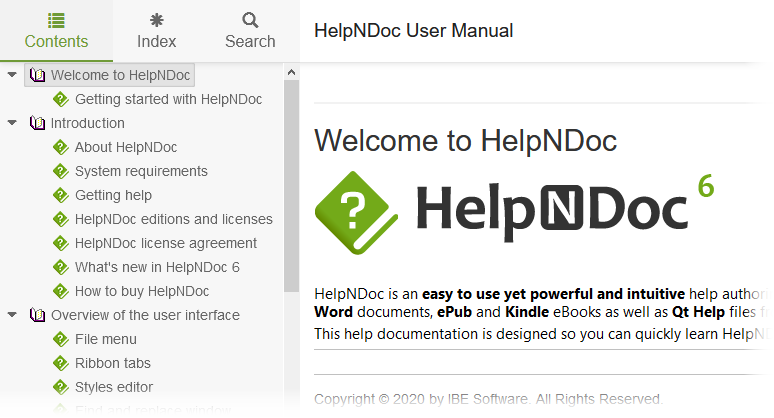Click topic icon beside Getting help
This screenshot has width=774, height=418.
pos(61,195)
